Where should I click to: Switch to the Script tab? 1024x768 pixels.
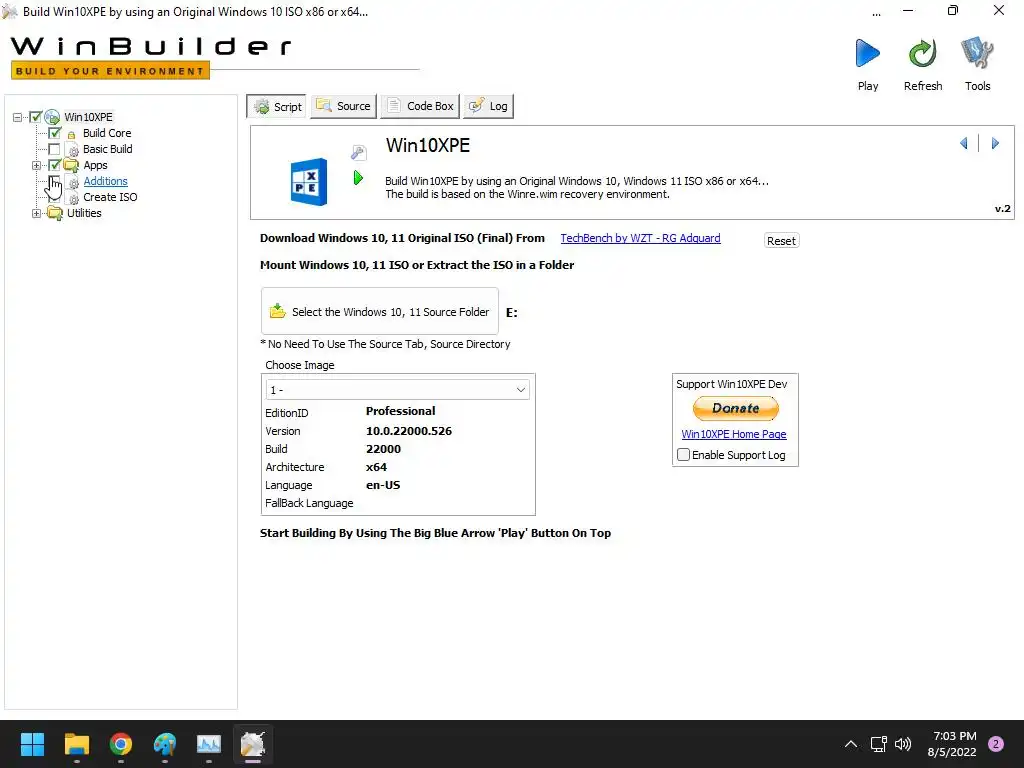278,106
